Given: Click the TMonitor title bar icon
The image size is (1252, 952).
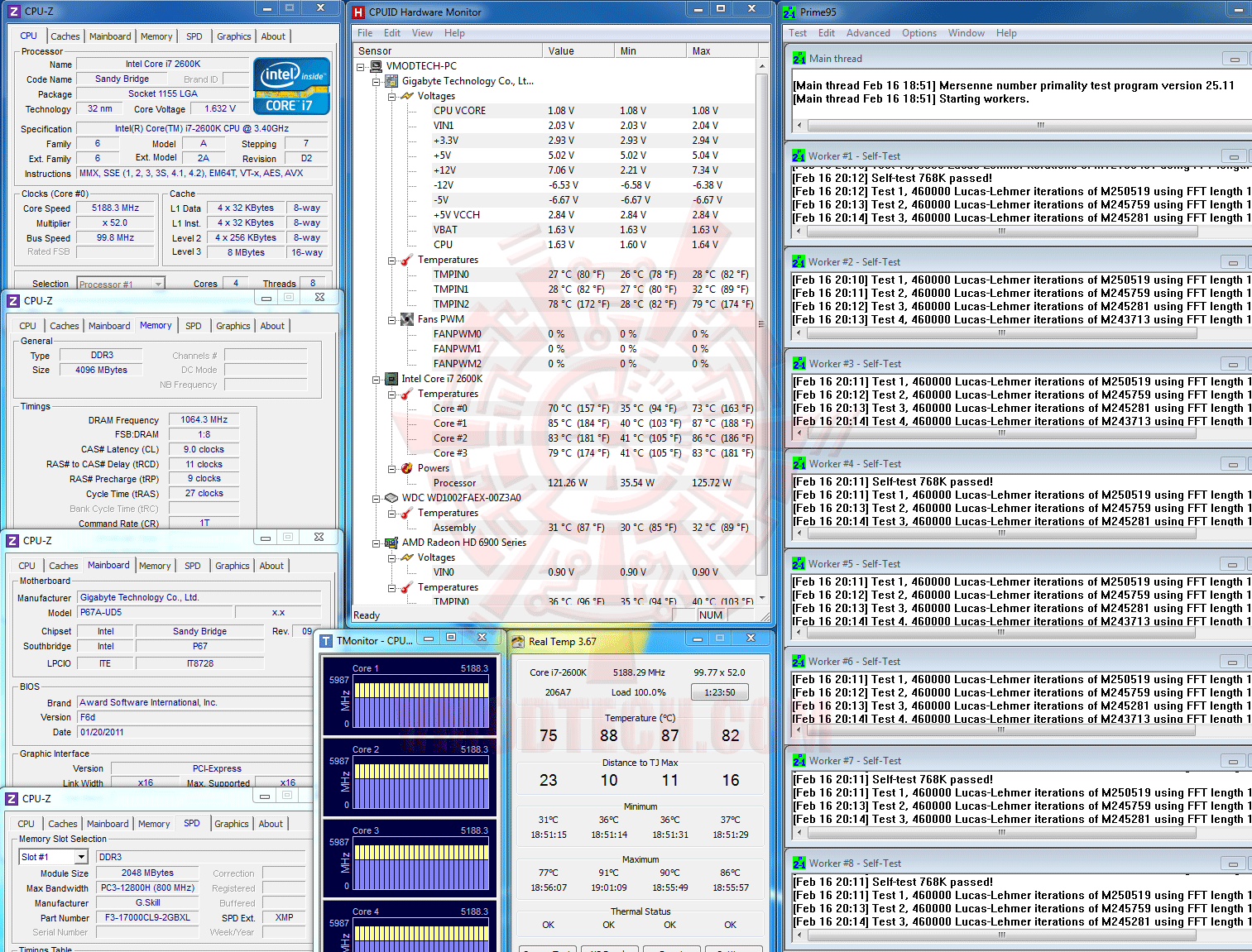Looking at the screenshot, I should coord(327,641).
